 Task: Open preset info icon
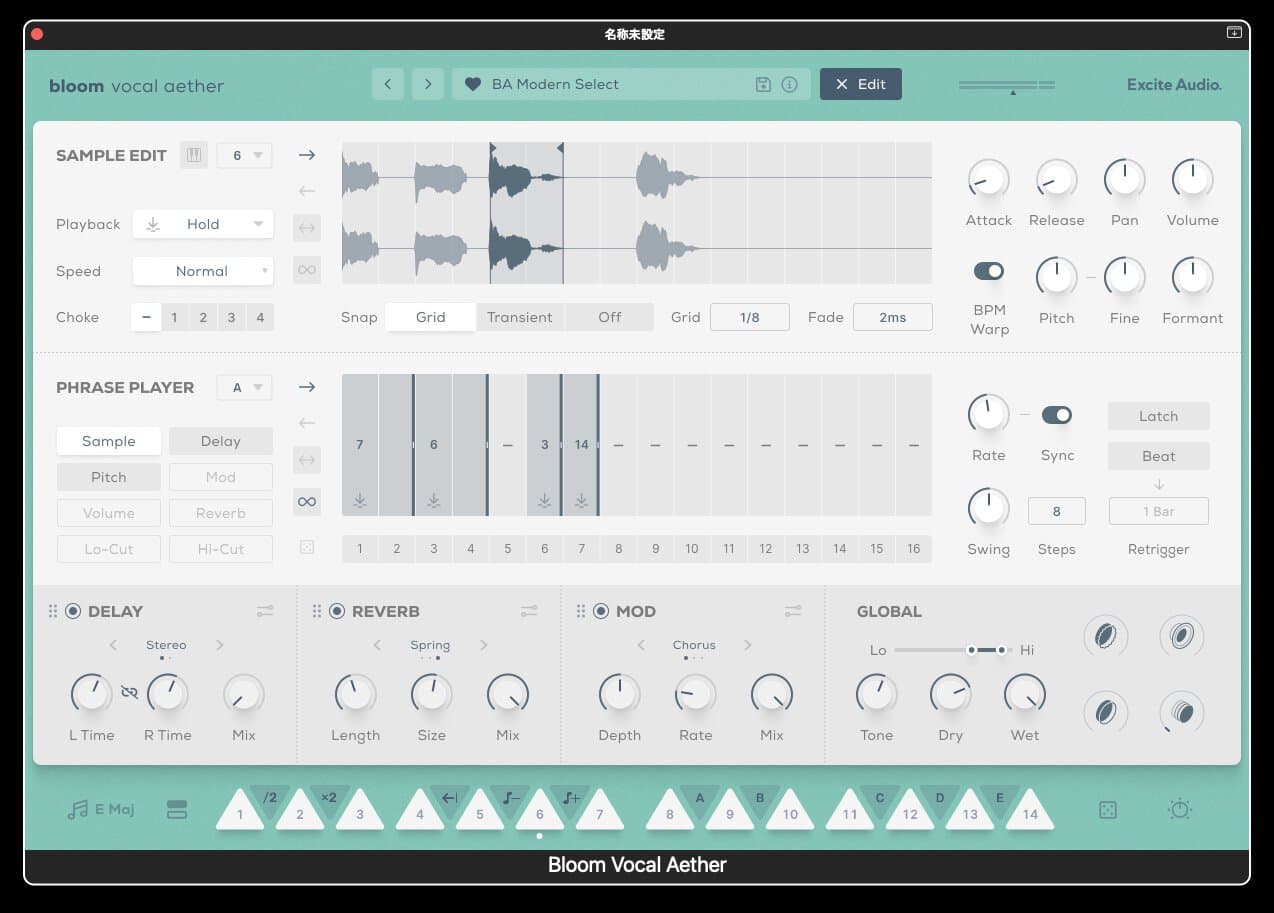coord(790,84)
